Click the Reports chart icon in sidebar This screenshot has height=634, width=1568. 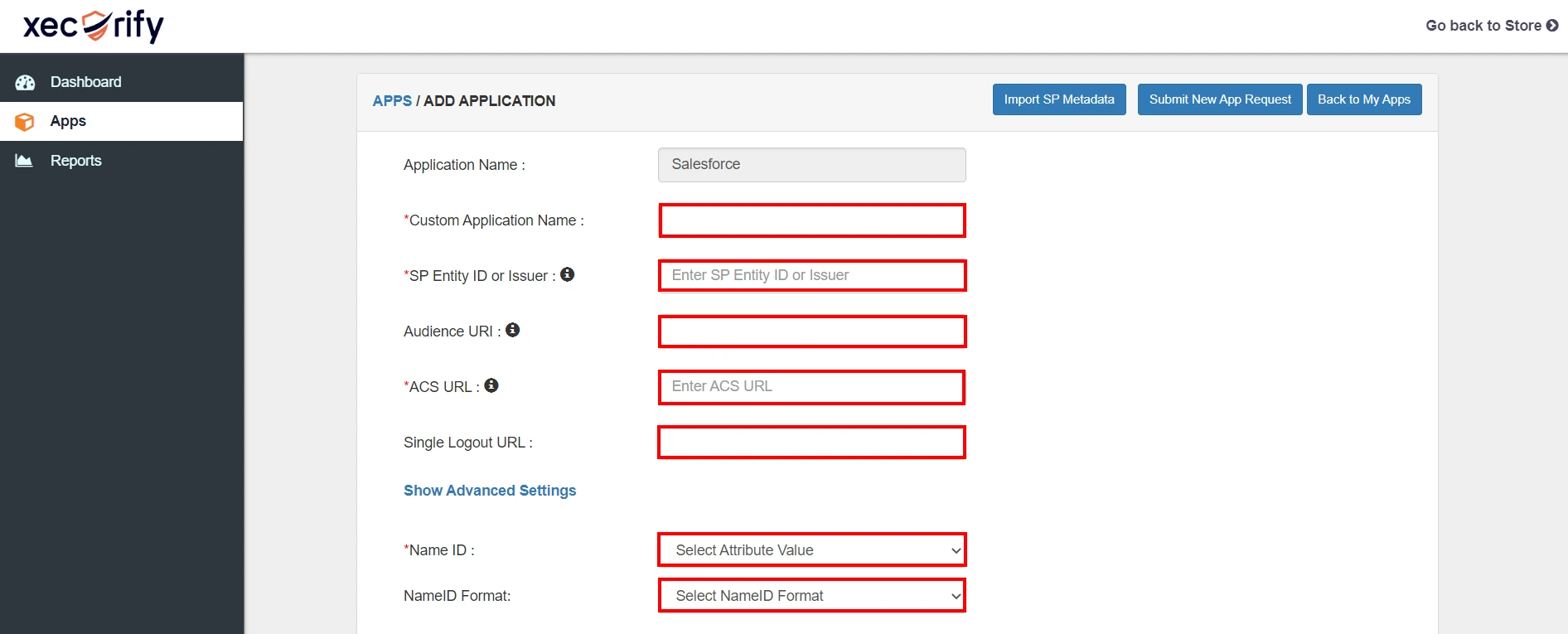(x=24, y=161)
